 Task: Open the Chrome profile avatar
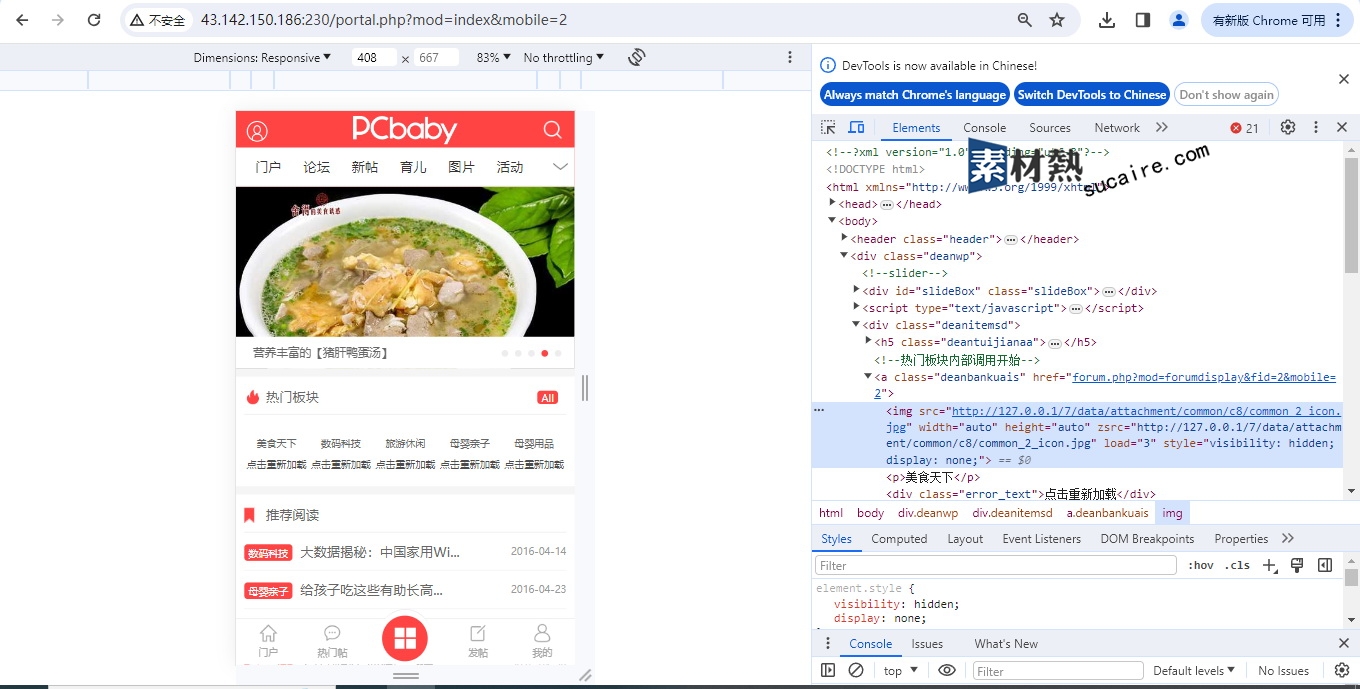1179,20
